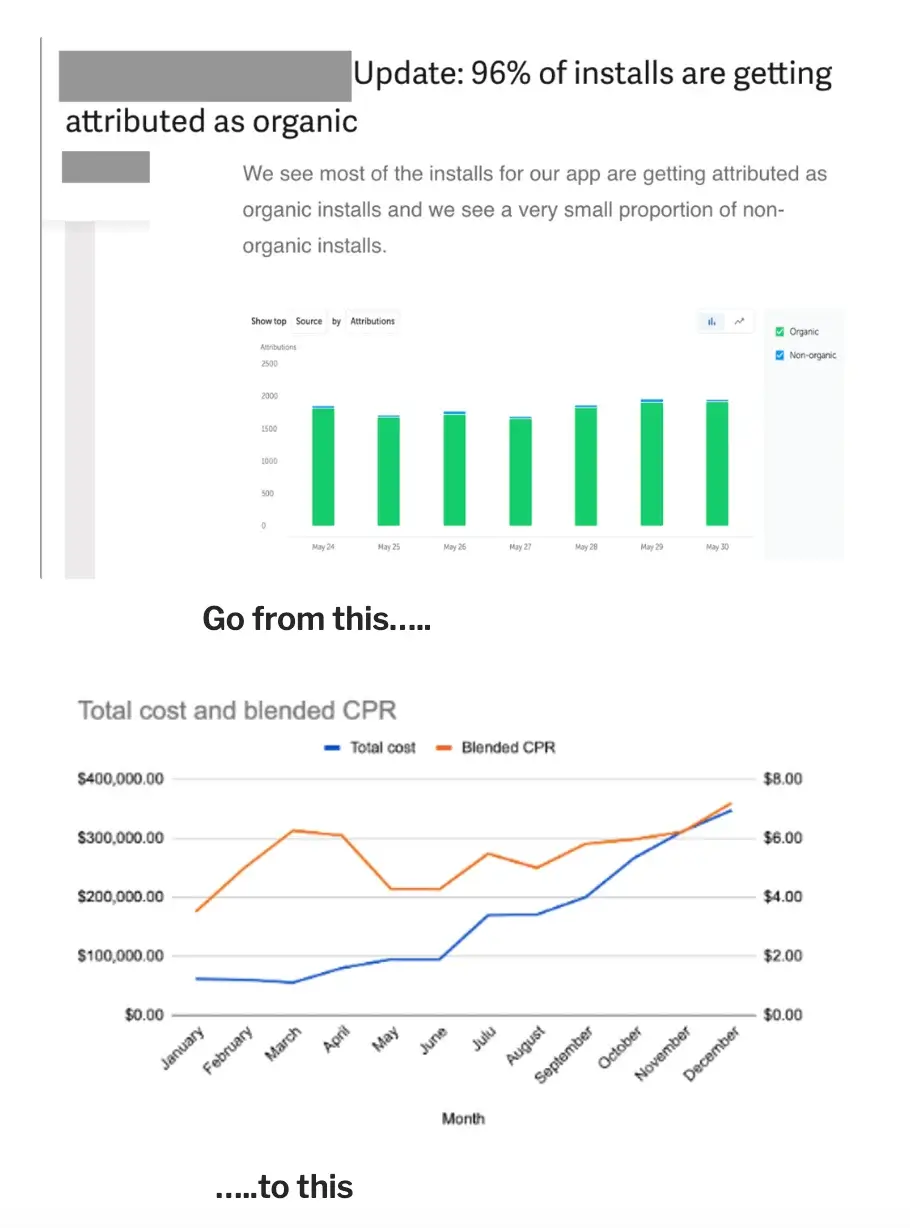Select the May 27 bar
The height and width of the screenshot is (1228, 910).
point(520,471)
